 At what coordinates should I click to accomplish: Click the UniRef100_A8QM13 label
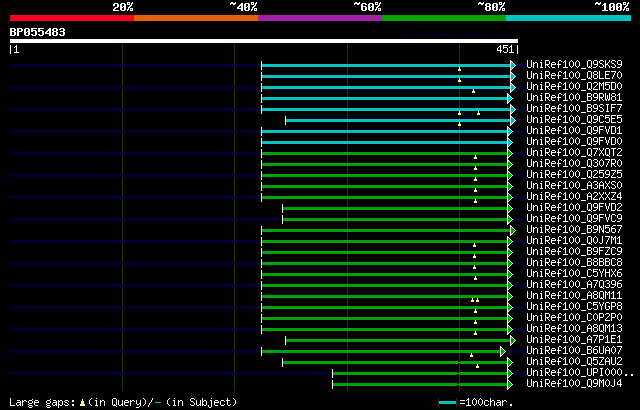(x=574, y=329)
